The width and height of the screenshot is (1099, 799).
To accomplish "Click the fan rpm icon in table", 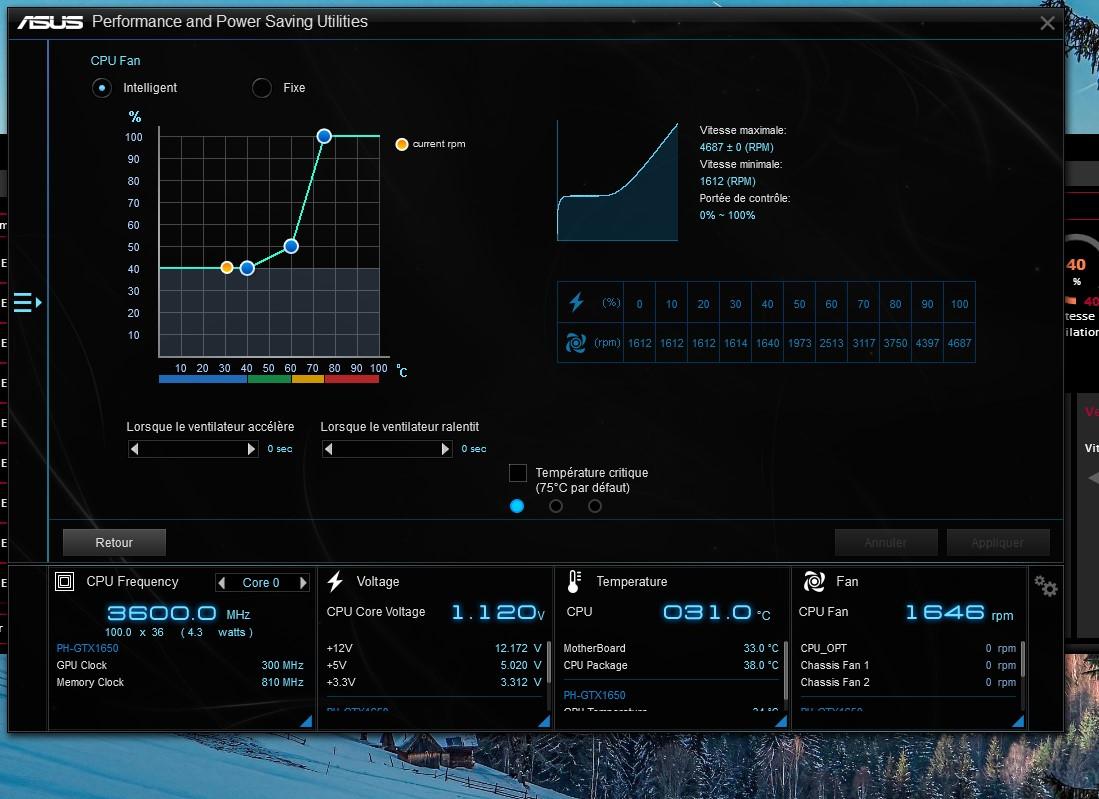I will click(x=576, y=343).
